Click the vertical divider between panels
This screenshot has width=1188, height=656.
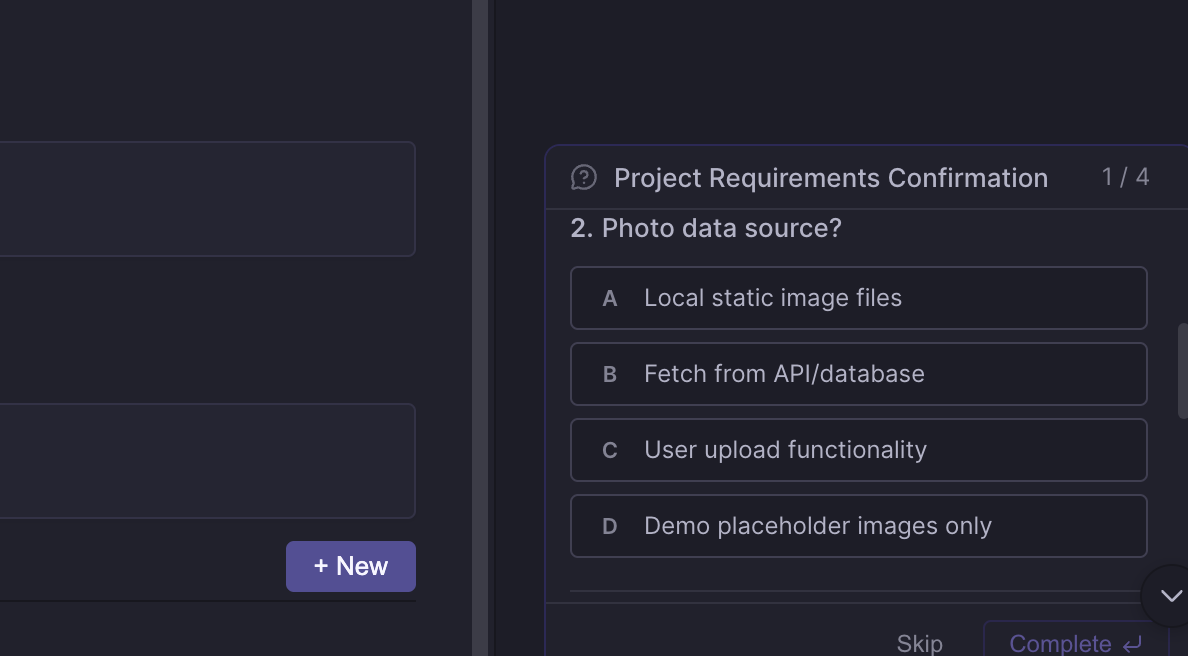(480, 328)
